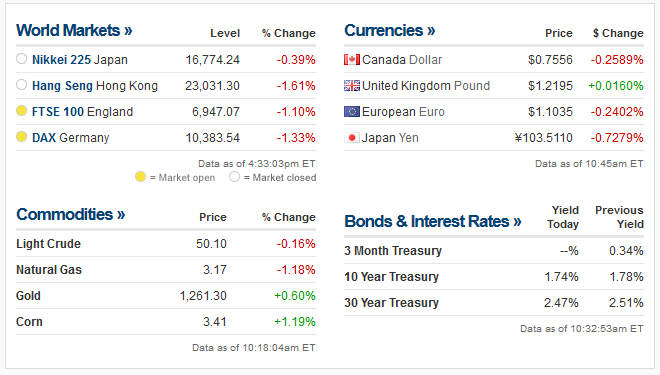Click the Canada flag icon
The height and width of the screenshot is (375, 660).
pos(351,59)
